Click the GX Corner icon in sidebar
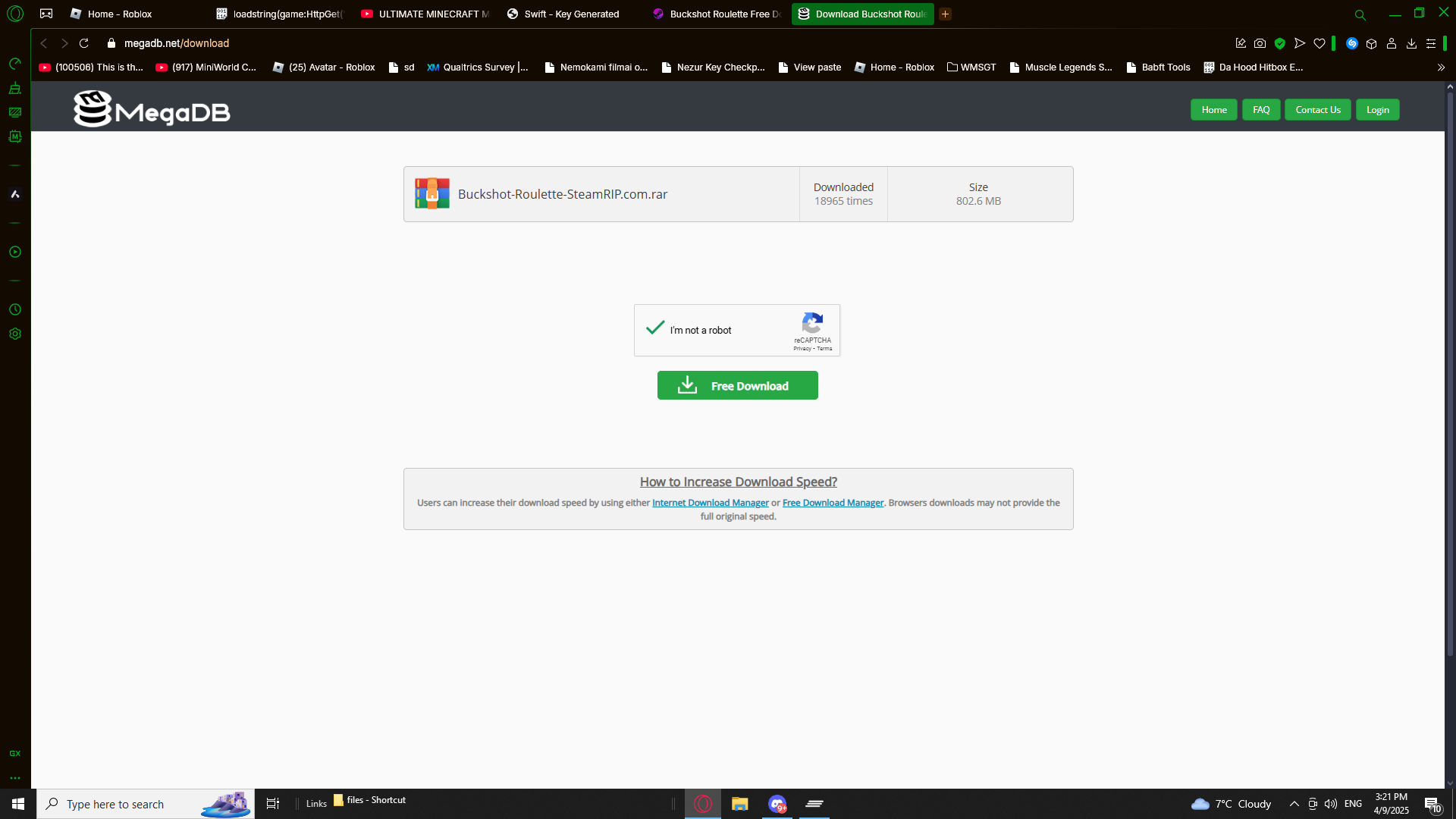This screenshot has width=1456, height=819. [x=15, y=753]
